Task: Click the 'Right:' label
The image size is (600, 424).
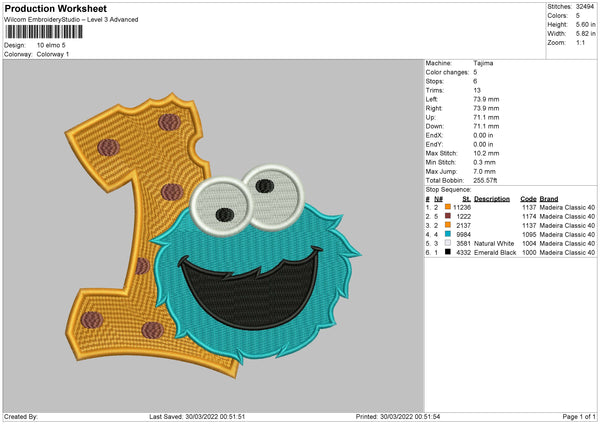Action: tap(434, 108)
